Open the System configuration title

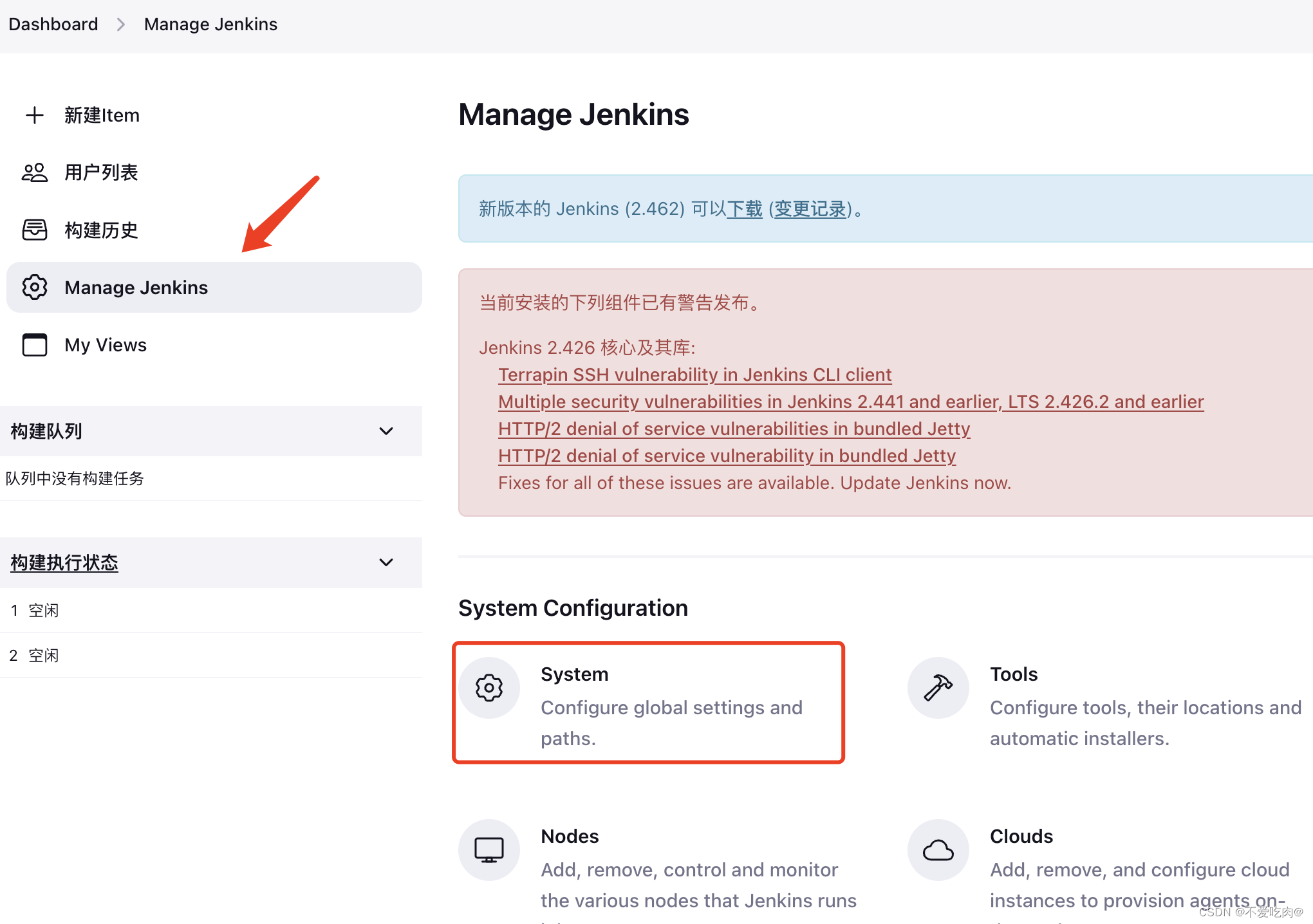click(x=574, y=674)
